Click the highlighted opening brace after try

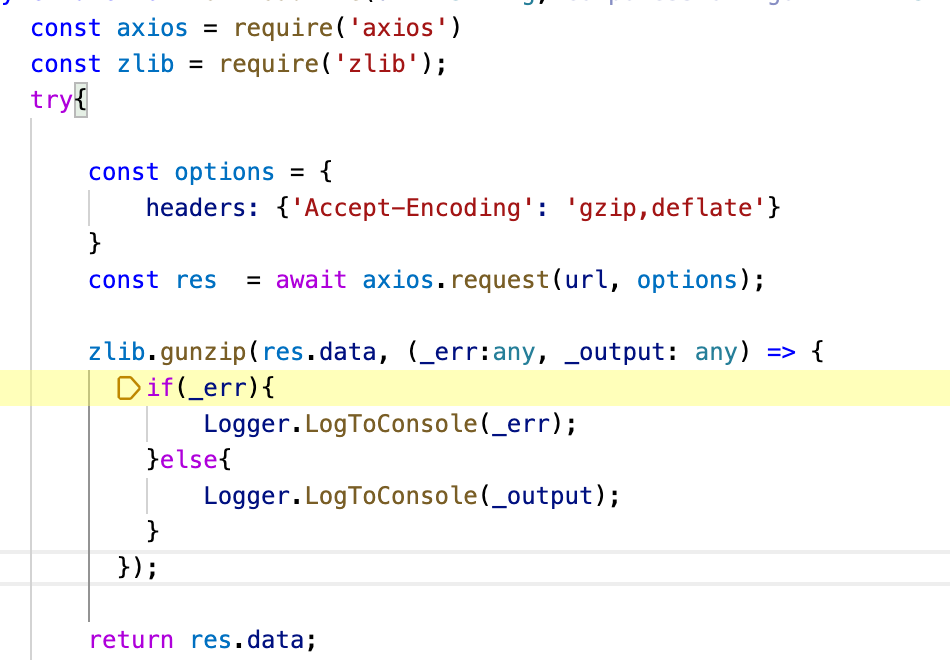coord(81,100)
